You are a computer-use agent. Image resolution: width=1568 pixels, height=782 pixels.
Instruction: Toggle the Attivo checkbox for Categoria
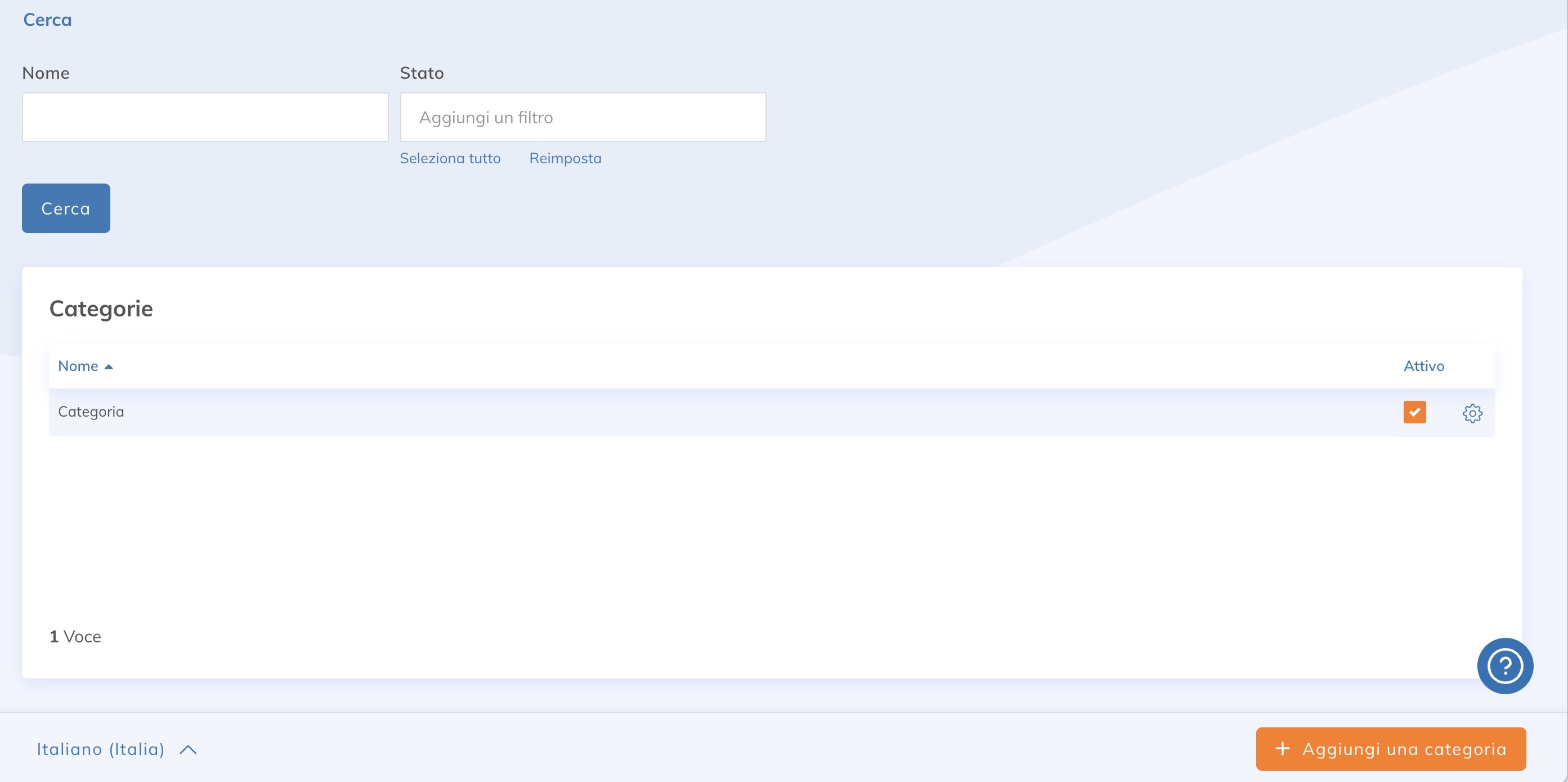point(1414,412)
